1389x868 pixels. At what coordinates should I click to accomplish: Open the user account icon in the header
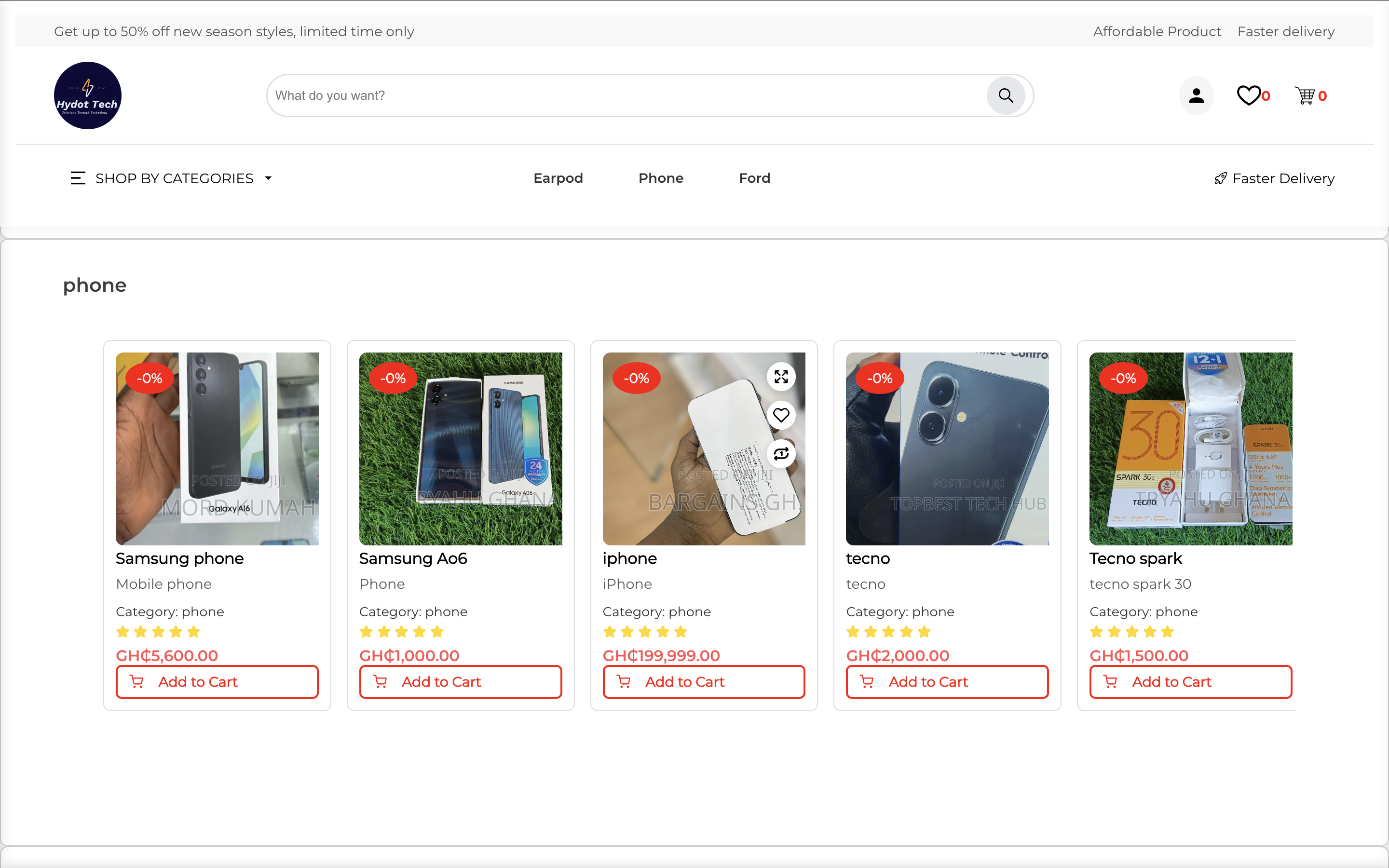coord(1196,95)
